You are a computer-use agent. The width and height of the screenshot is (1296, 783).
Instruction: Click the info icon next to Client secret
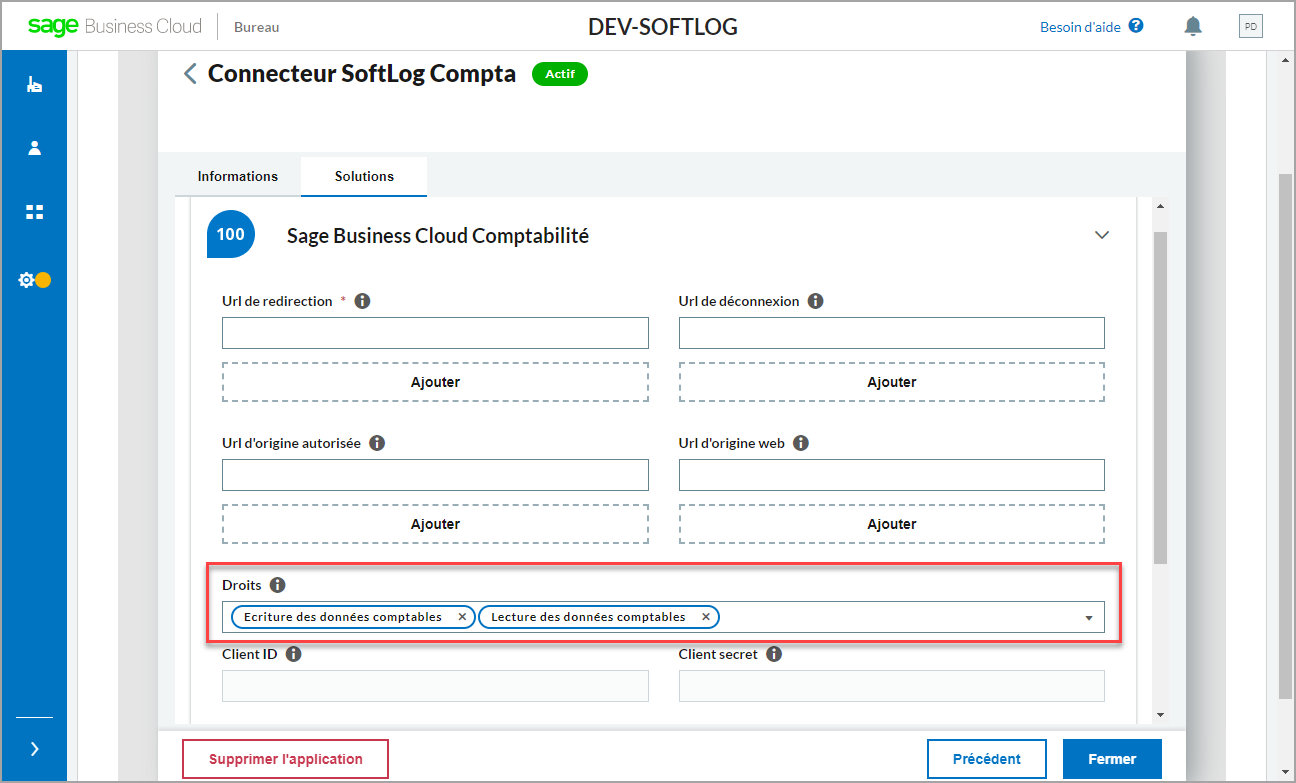pos(774,654)
